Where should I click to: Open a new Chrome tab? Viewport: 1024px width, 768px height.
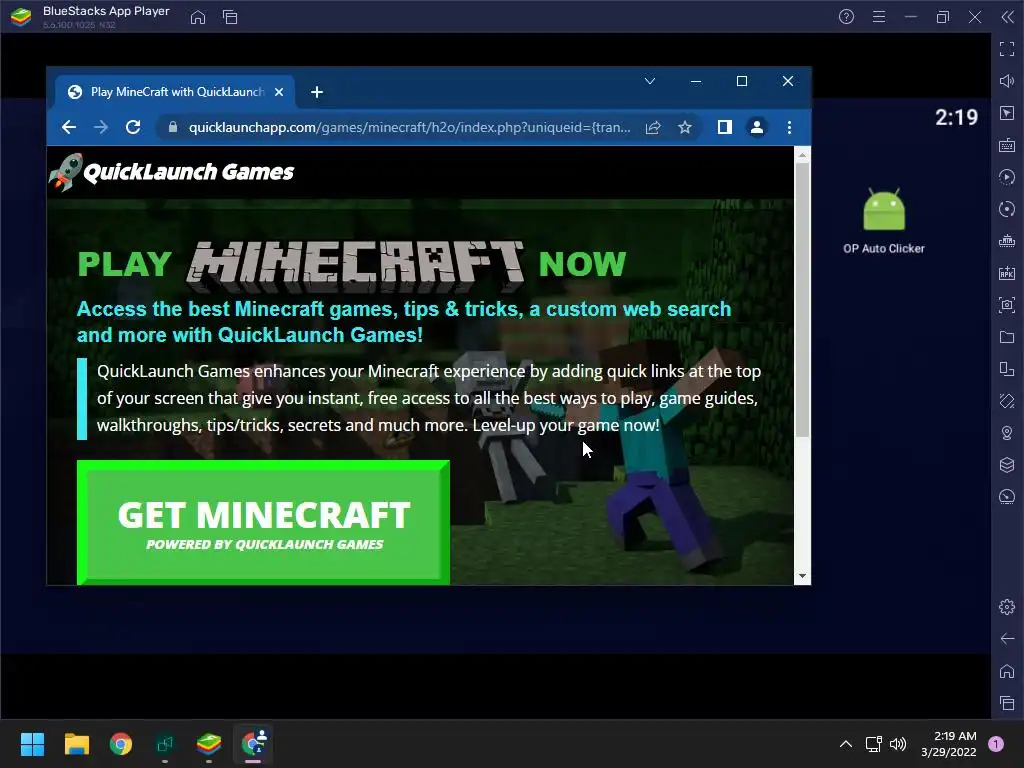pyautogui.click(x=317, y=92)
